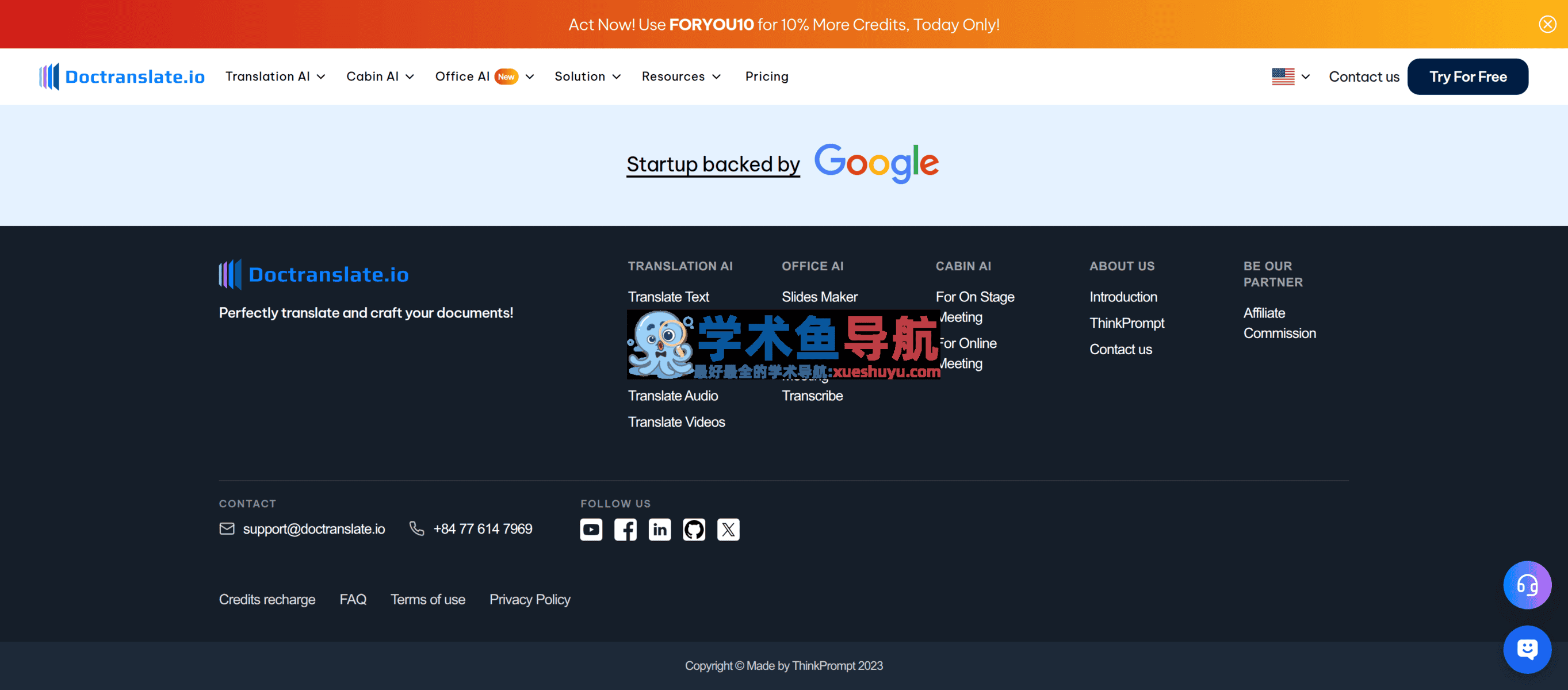The image size is (1568, 690).
Task: Click the US flag language icon
Action: 1283,76
